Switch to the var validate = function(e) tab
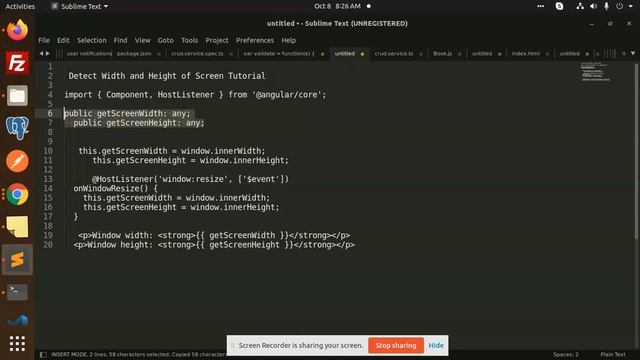The image size is (640, 360). click(x=279, y=53)
